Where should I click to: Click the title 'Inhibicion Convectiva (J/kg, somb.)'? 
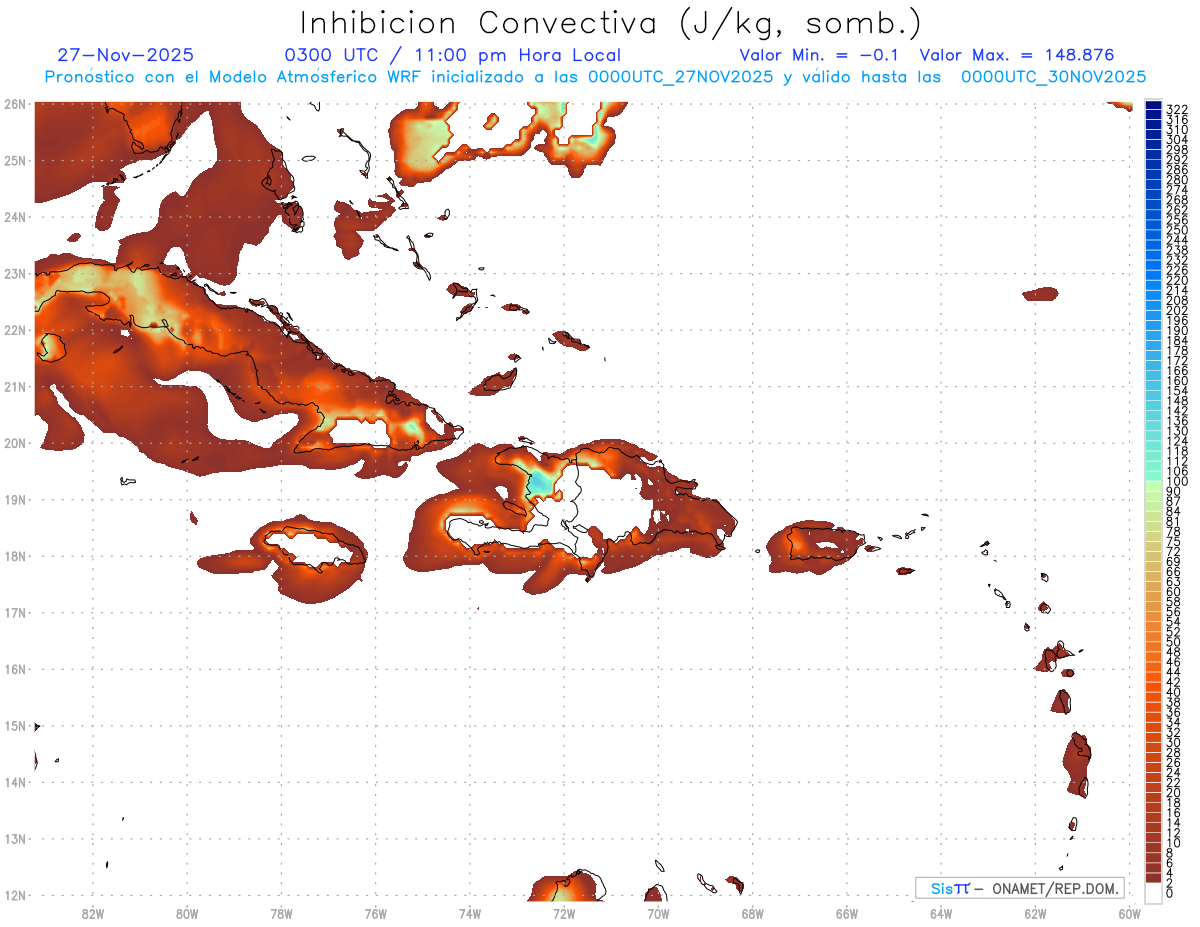(x=611, y=23)
